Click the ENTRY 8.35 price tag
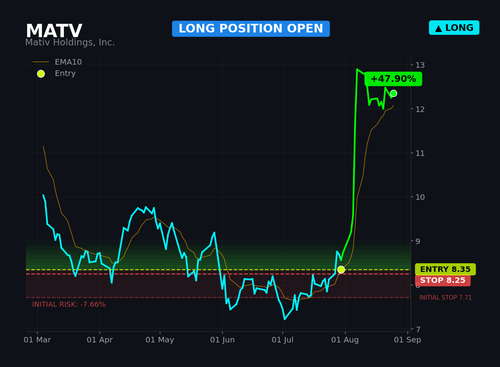 pyautogui.click(x=445, y=269)
